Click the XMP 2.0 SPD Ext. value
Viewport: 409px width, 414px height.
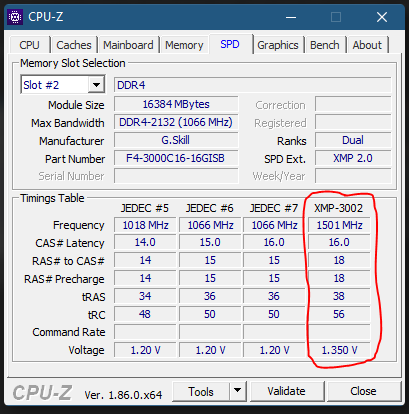tap(353, 158)
